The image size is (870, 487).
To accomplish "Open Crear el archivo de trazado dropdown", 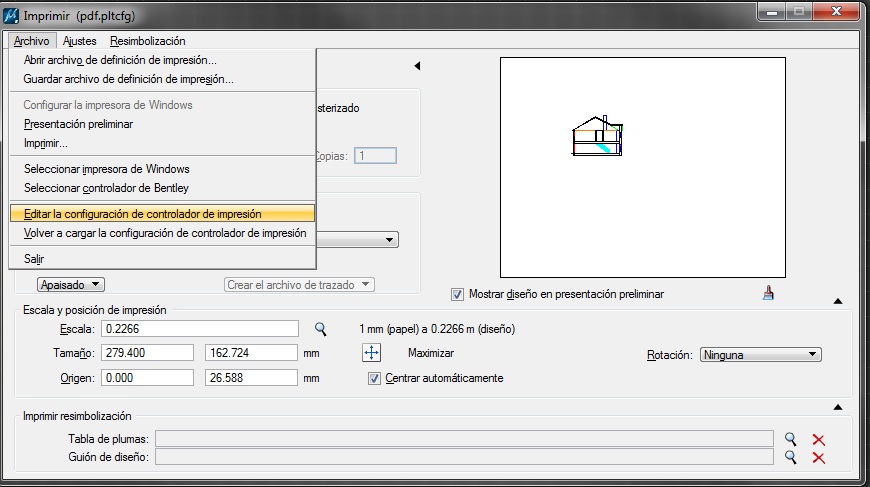I will (299, 285).
